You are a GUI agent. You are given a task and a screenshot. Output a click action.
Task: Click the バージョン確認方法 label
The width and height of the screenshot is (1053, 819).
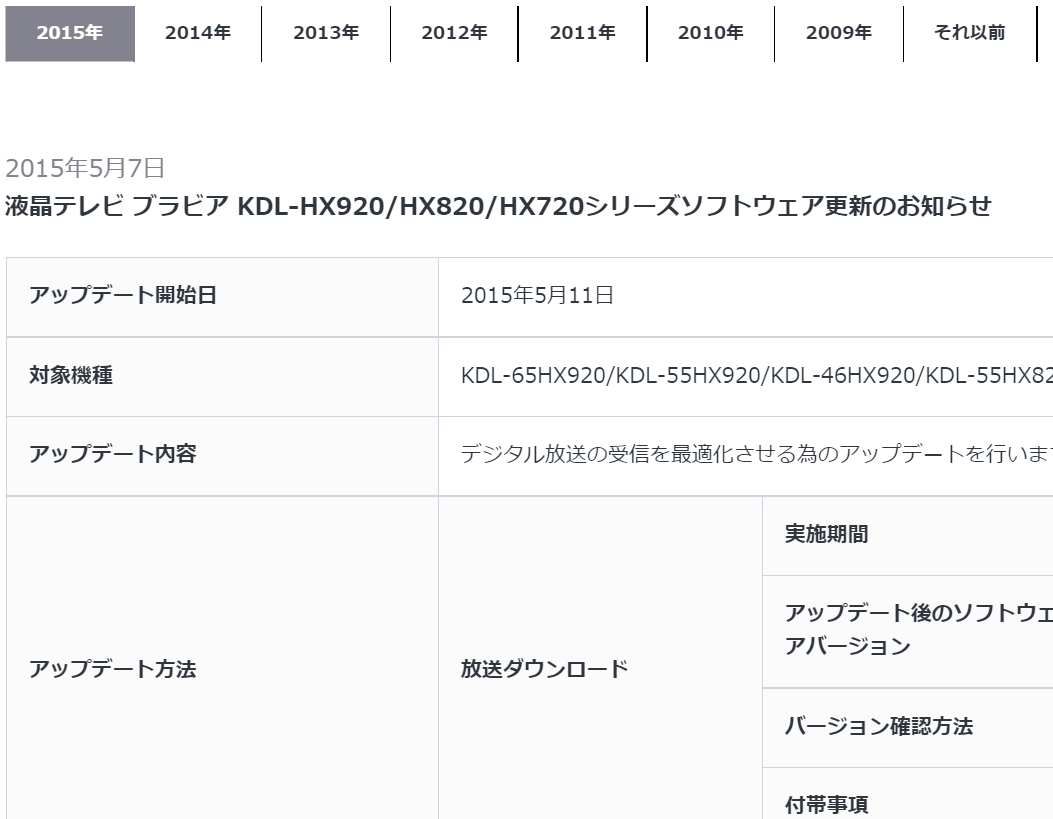coord(879,726)
